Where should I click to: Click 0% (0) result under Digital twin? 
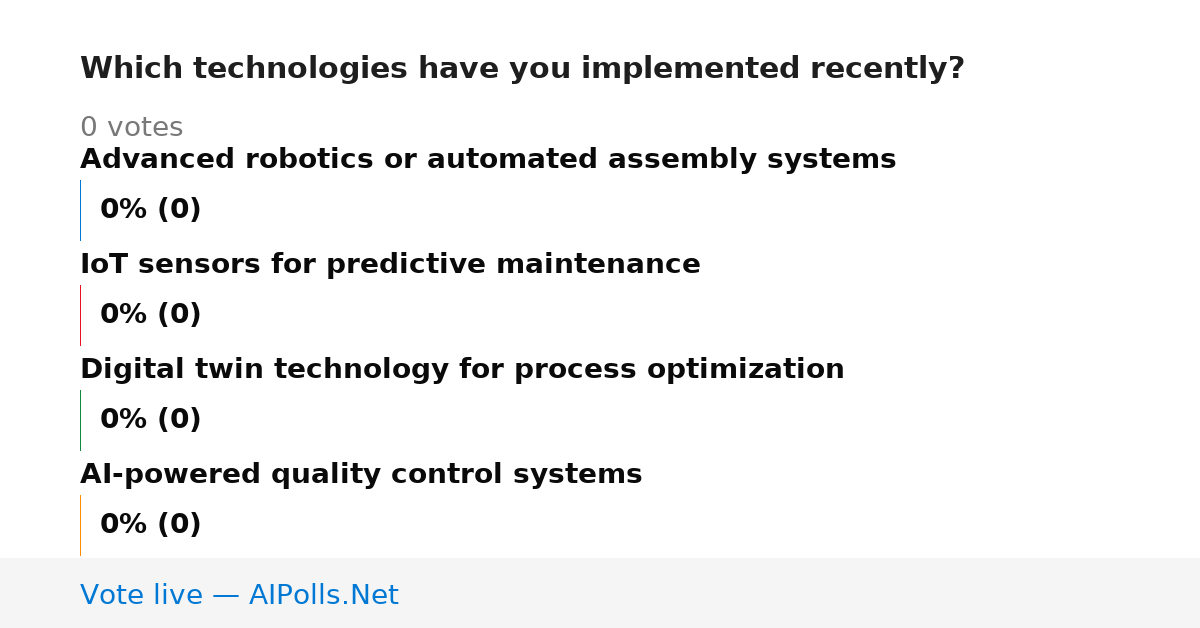click(x=150, y=420)
